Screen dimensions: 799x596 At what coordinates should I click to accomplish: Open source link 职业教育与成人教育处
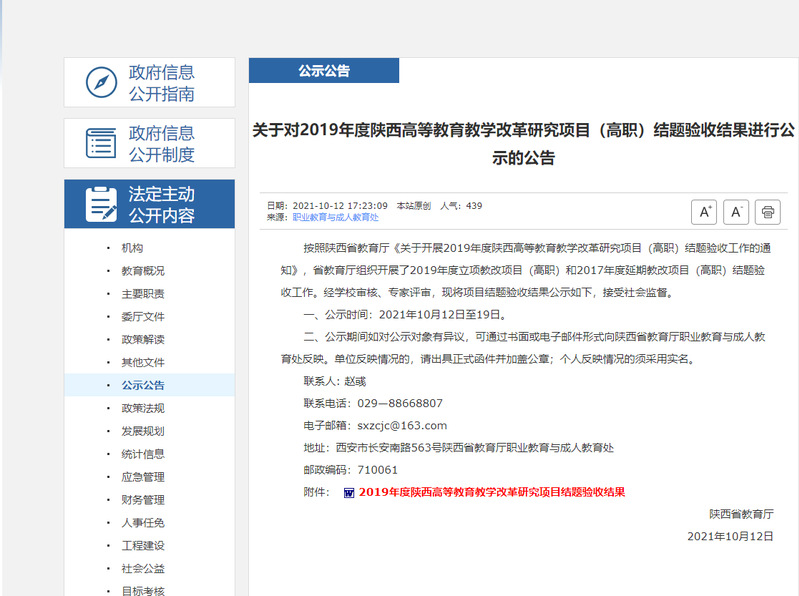pyautogui.click(x=335, y=217)
